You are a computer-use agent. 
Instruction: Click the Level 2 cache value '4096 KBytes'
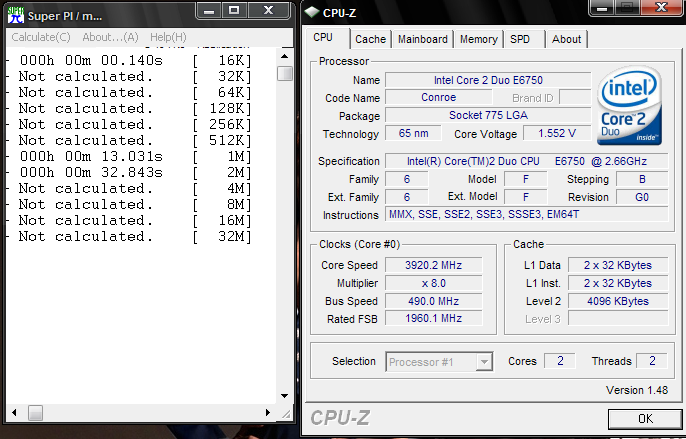[618, 301]
